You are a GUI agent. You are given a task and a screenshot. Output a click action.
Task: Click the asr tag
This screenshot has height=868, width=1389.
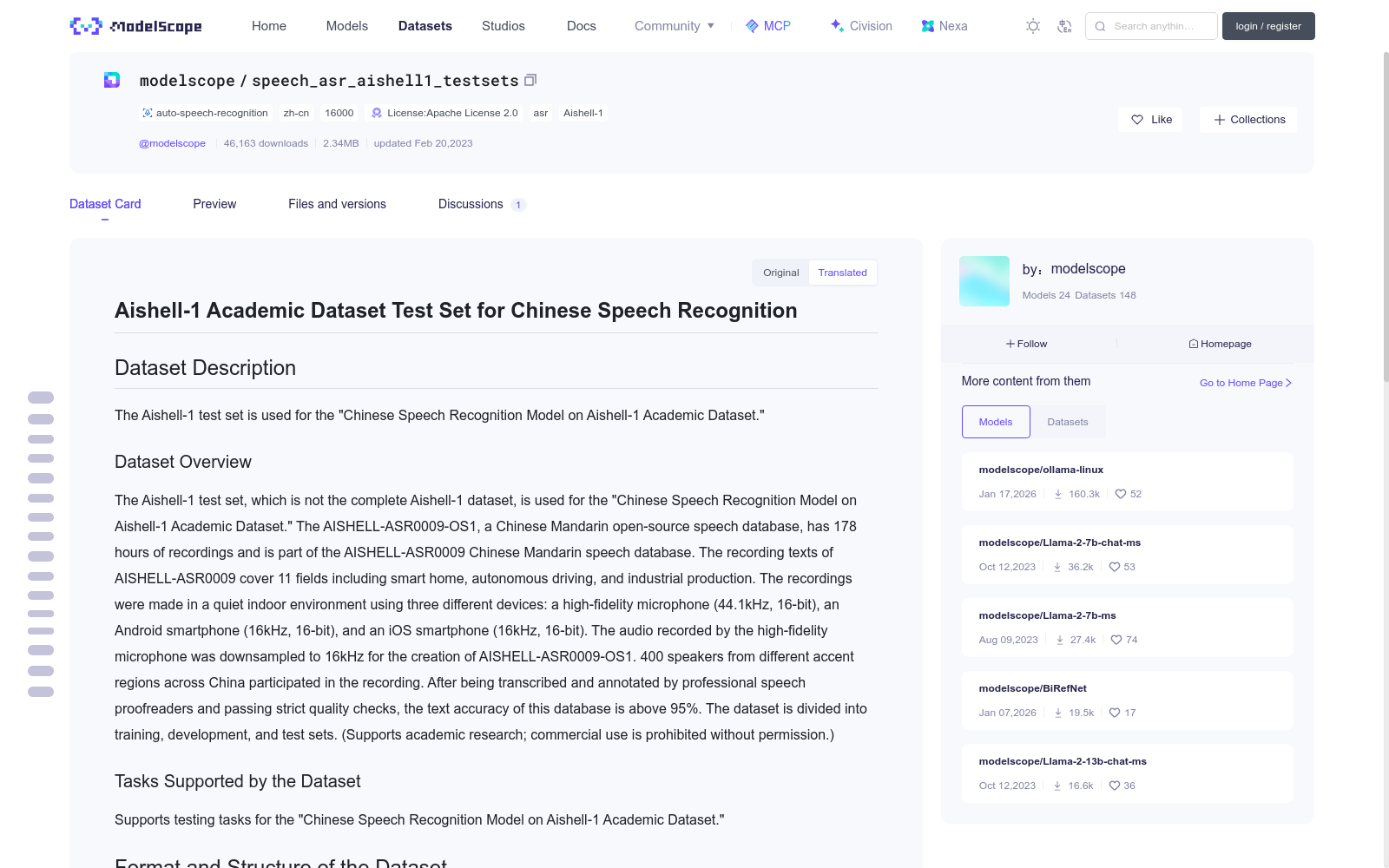coord(540,113)
